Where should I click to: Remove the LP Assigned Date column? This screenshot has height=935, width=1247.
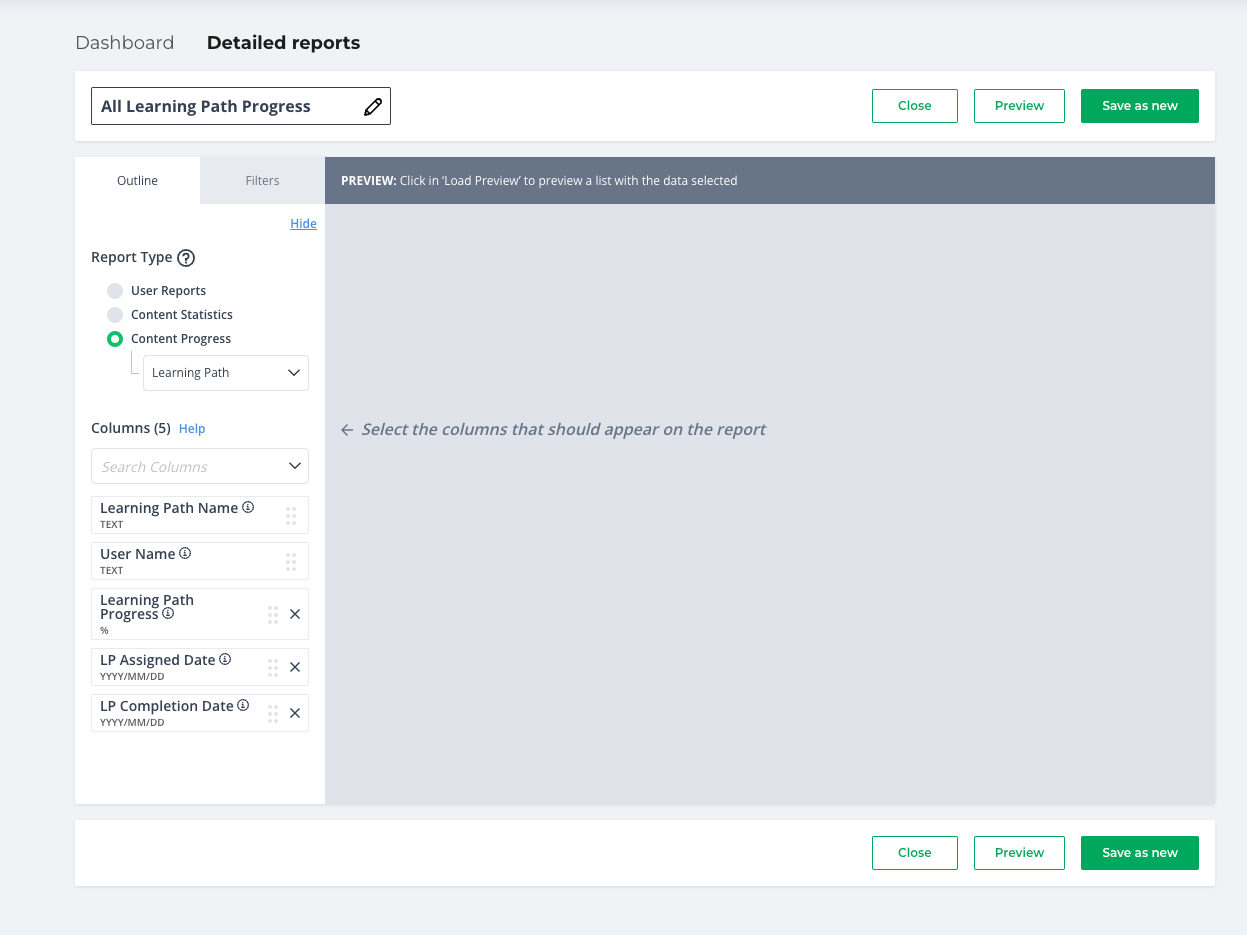[295, 667]
